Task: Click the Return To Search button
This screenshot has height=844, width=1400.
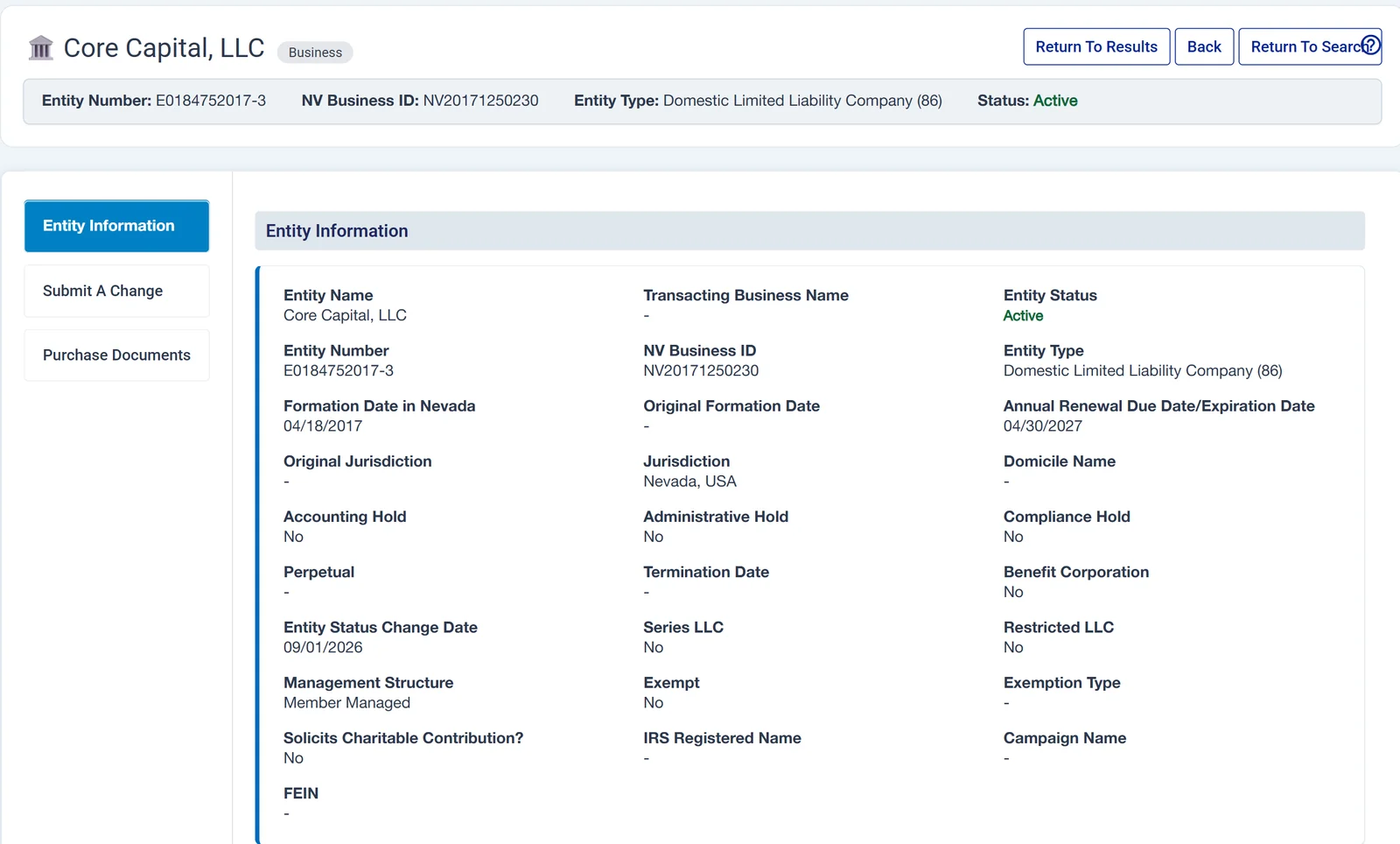Action: [x=1310, y=46]
